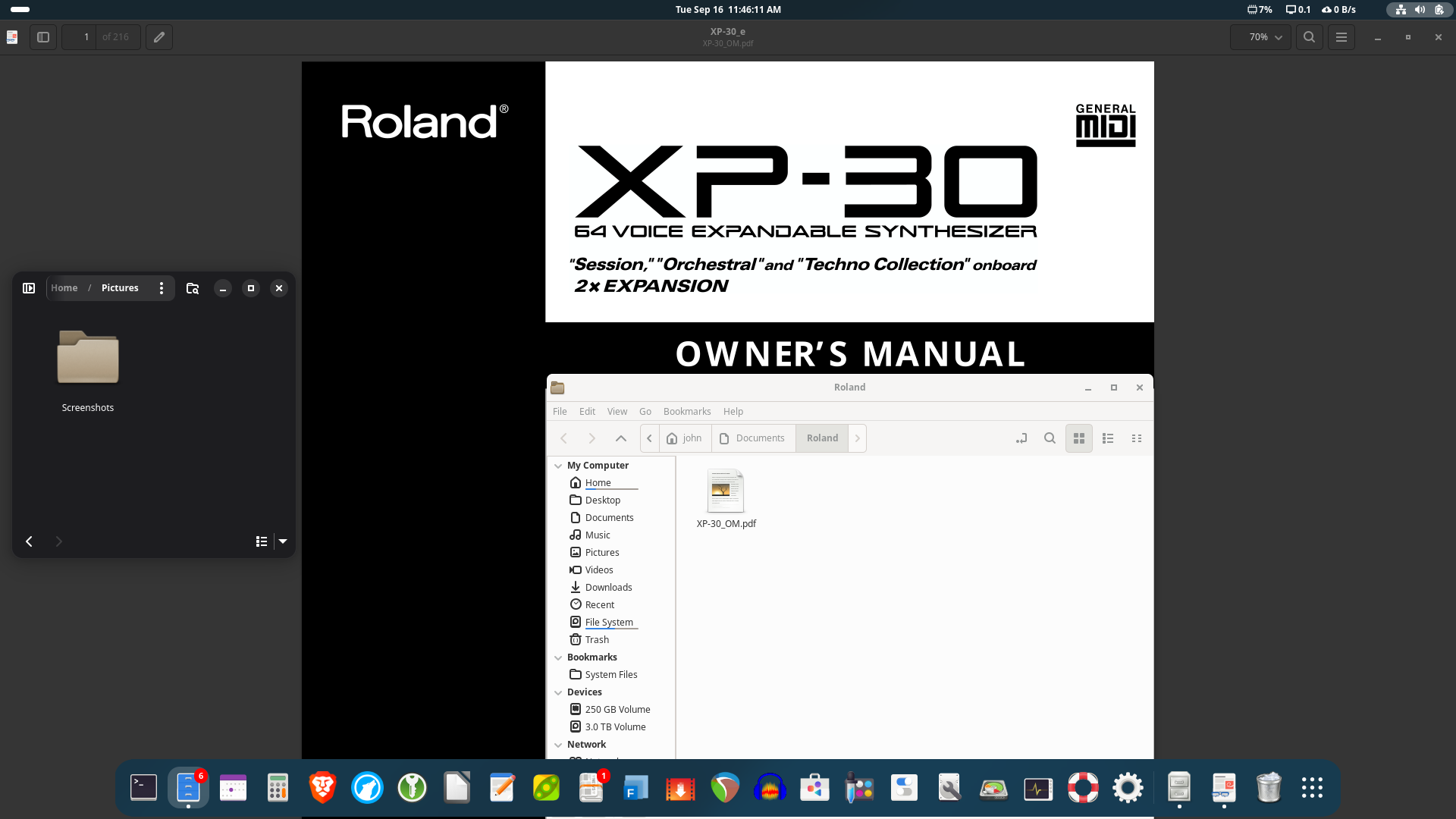The width and height of the screenshot is (1456, 819).
Task: Open the Bookmarks menu
Action: pyautogui.click(x=686, y=411)
